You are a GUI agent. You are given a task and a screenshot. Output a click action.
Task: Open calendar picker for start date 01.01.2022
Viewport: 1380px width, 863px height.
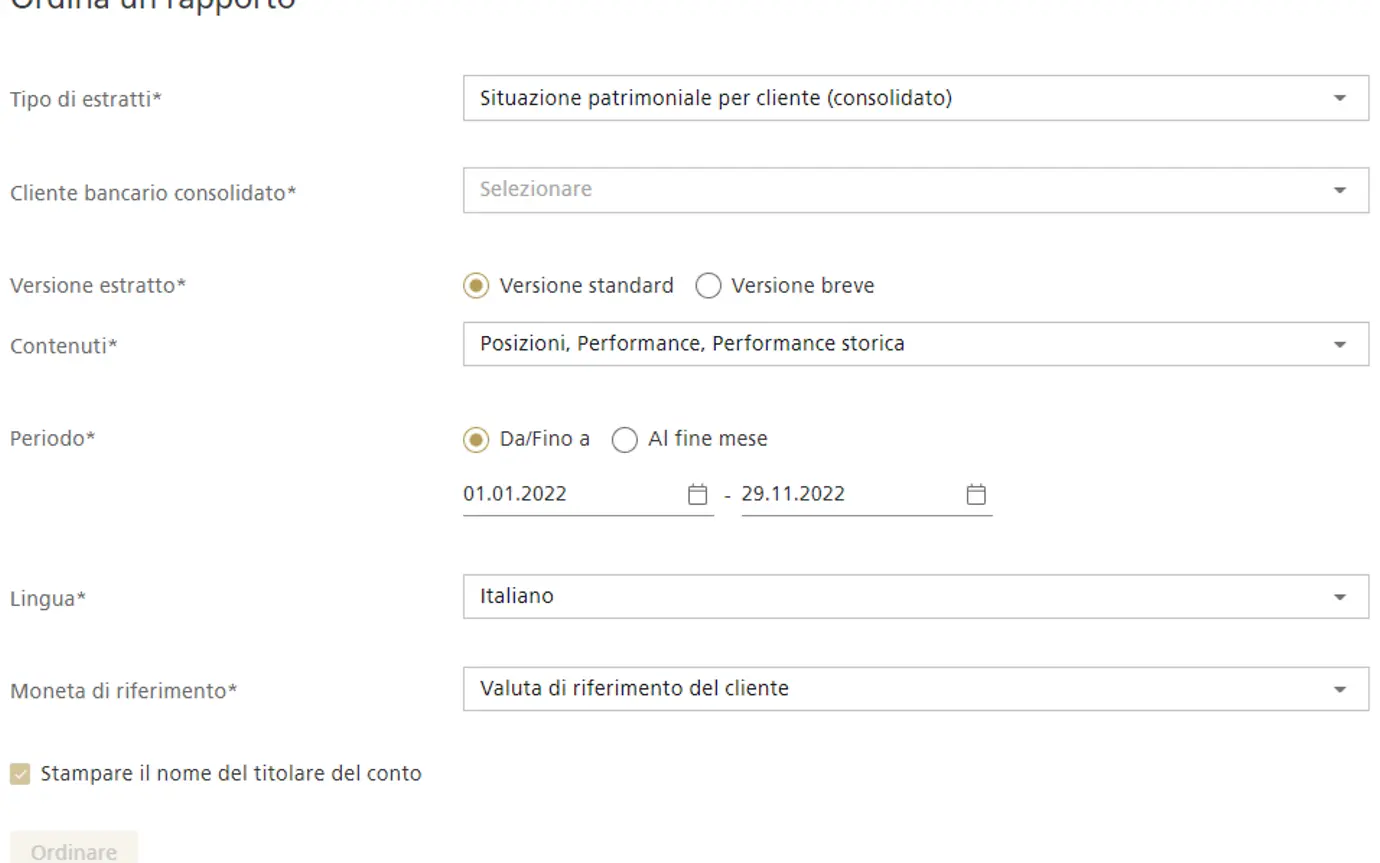698,494
